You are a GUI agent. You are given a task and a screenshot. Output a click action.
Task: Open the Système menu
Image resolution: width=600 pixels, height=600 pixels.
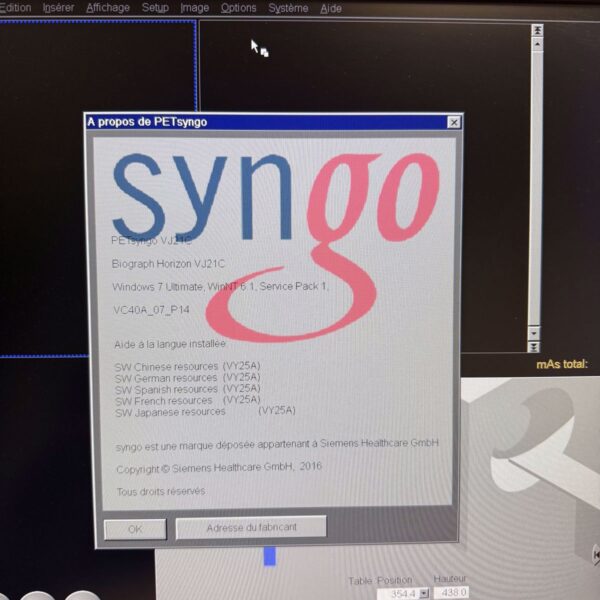click(288, 8)
